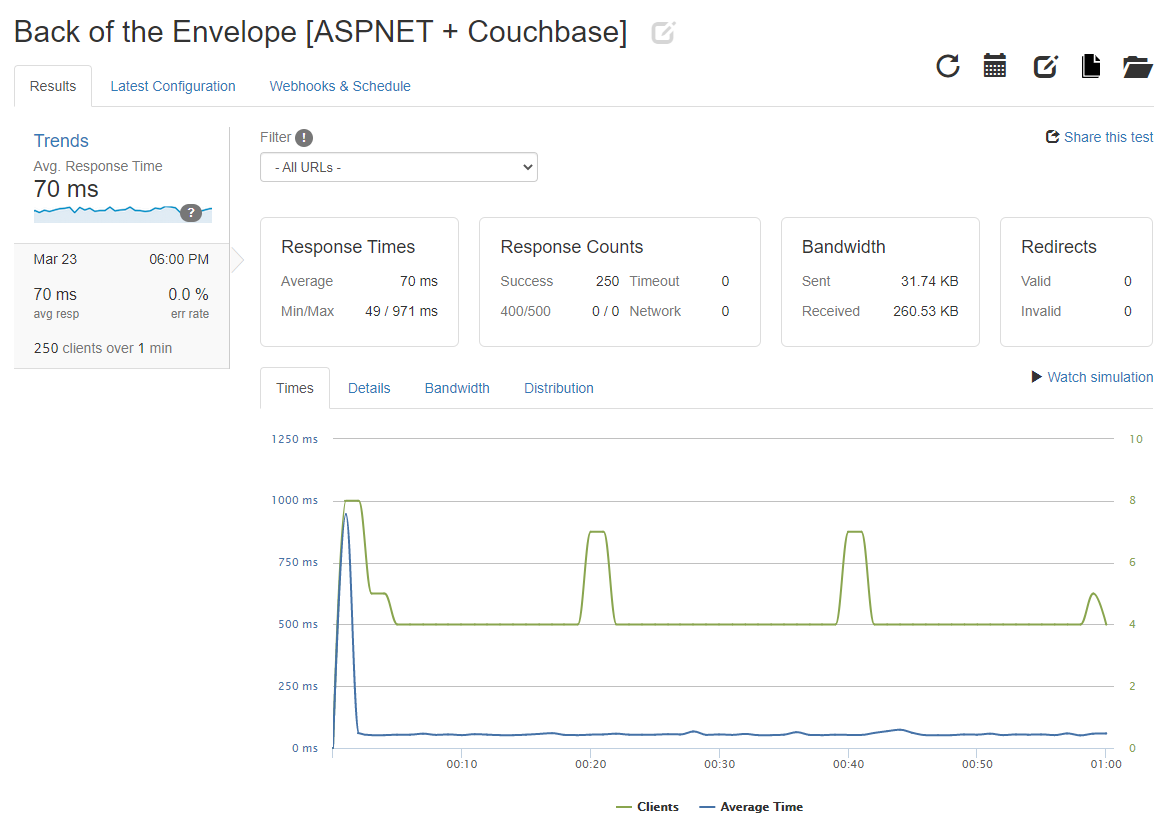The height and width of the screenshot is (829, 1171).
Task: Open the schedule calendar icon
Action: [x=995, y=66]
